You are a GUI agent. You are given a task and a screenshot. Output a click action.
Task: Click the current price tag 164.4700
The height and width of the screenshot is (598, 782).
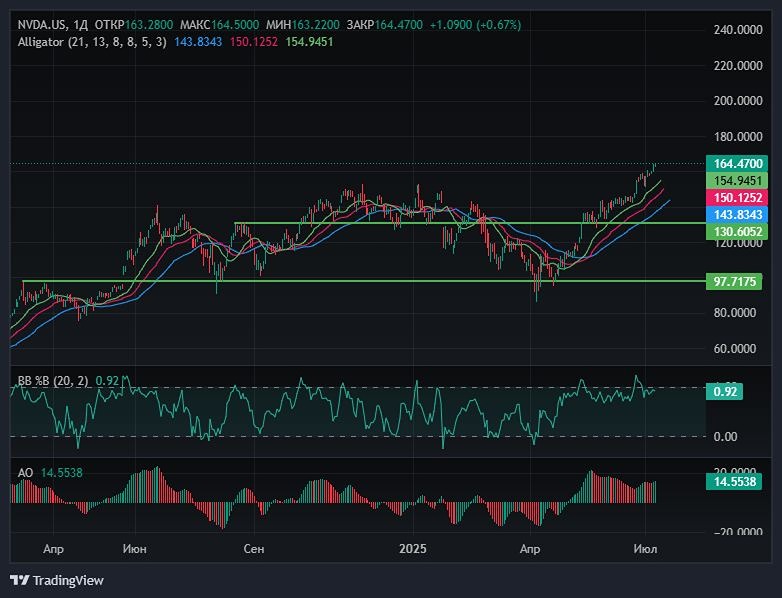[x=739, y=163]
